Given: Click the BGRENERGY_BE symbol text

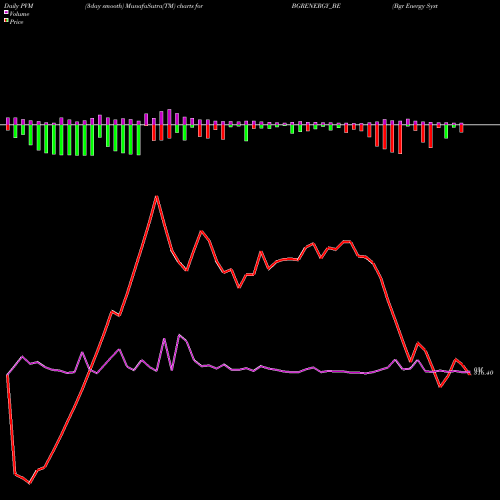Looking at the screenshot, I should 316,6.
